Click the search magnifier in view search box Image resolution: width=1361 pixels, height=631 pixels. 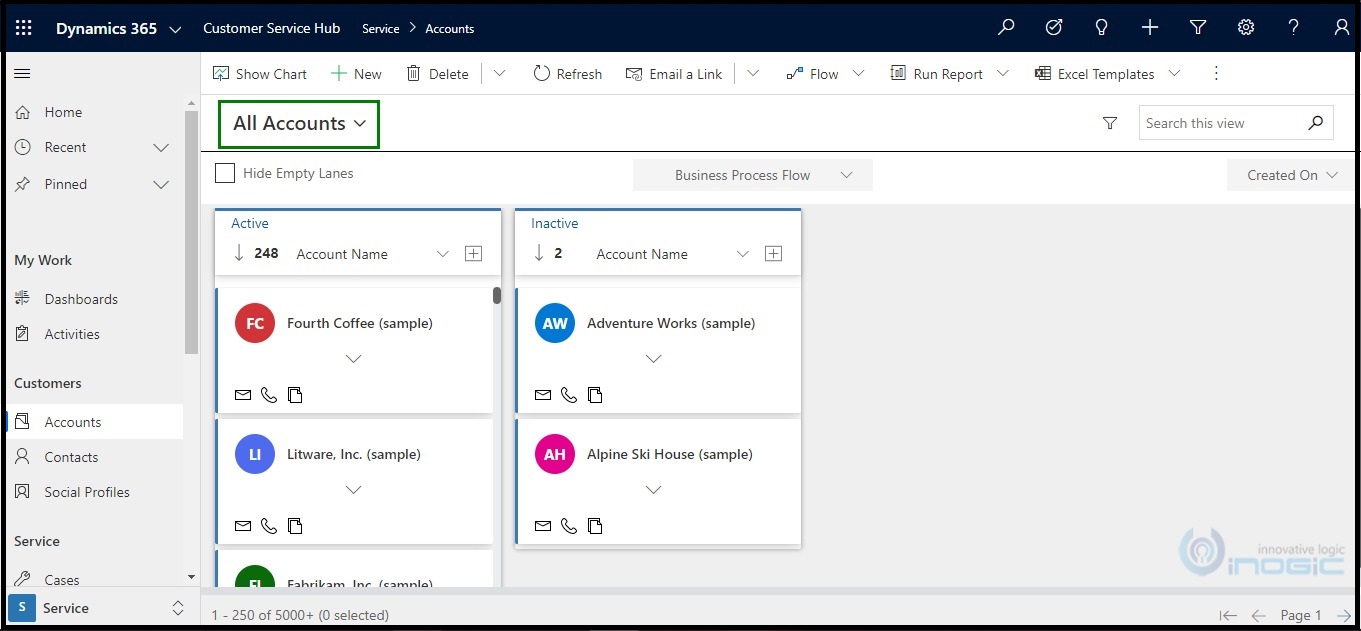point(1316,123)
